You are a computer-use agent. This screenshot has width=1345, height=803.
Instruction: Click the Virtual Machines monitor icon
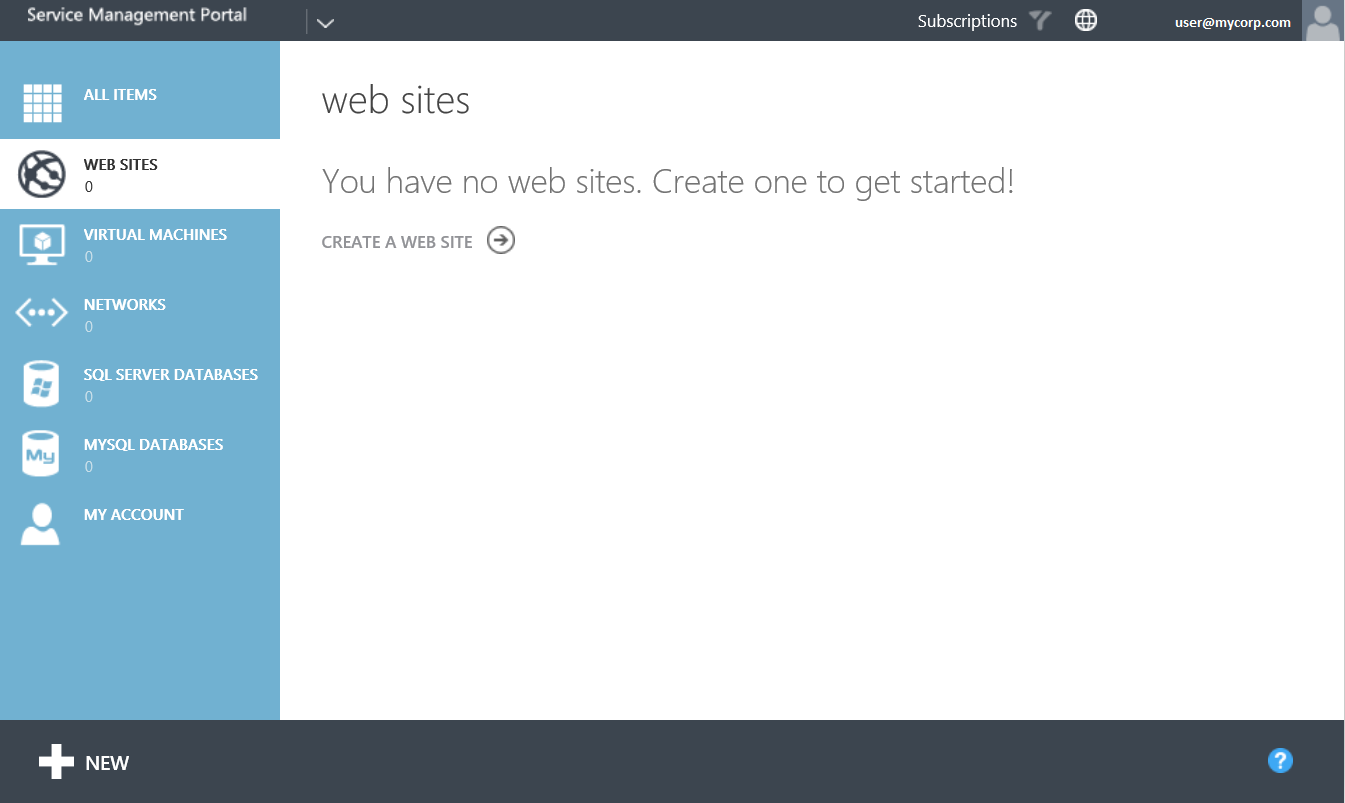click(x=42, y=244)
